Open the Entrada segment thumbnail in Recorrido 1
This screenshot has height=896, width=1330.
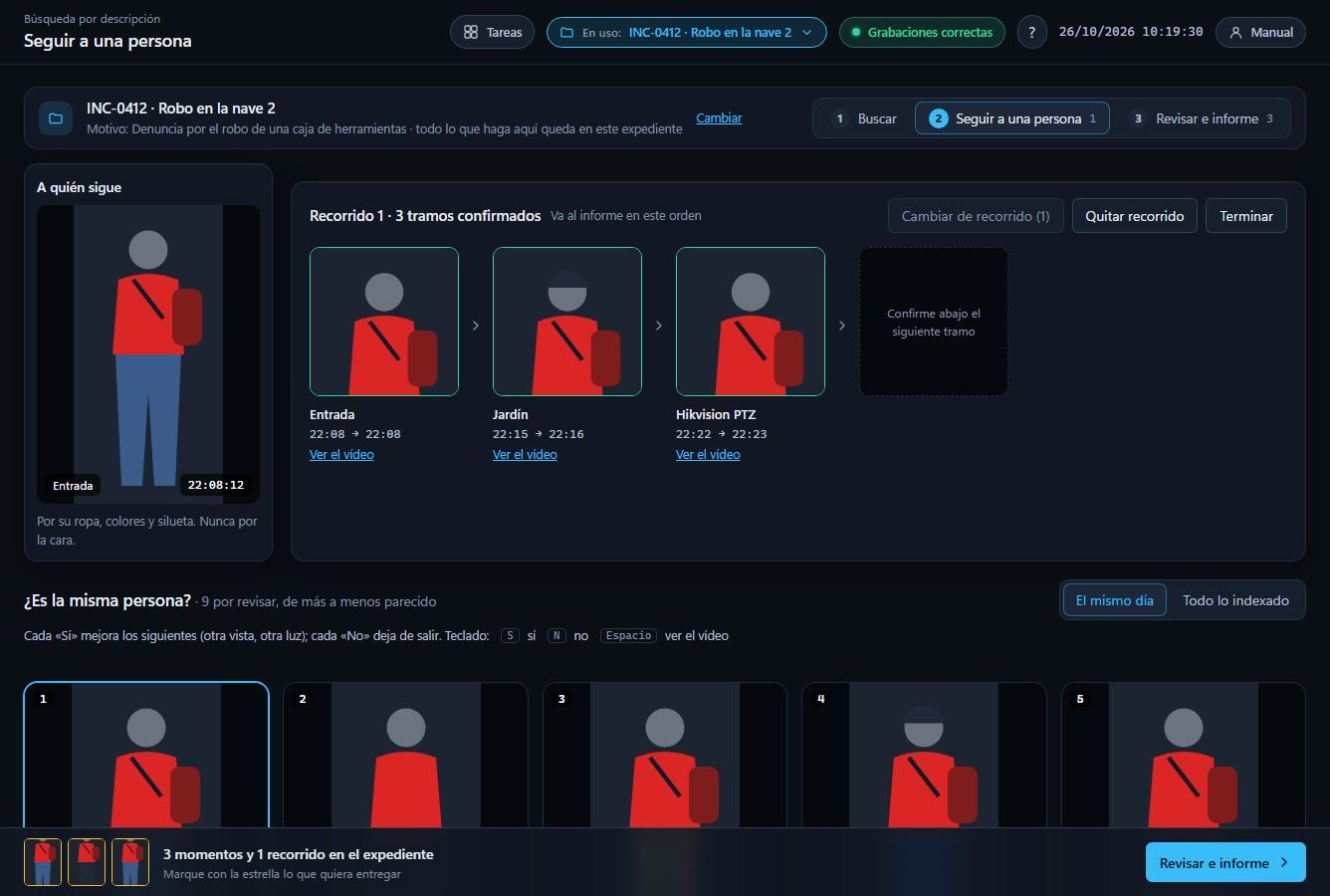384,322
